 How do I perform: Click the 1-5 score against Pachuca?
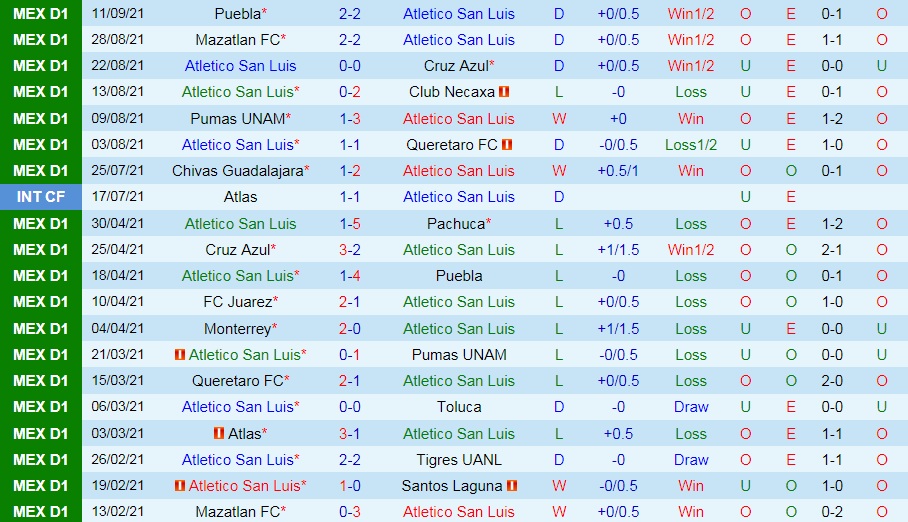click(x=350, y=224)
